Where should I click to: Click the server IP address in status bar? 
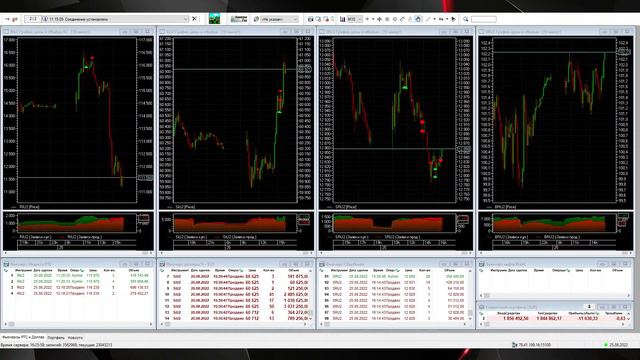(535, 345)
